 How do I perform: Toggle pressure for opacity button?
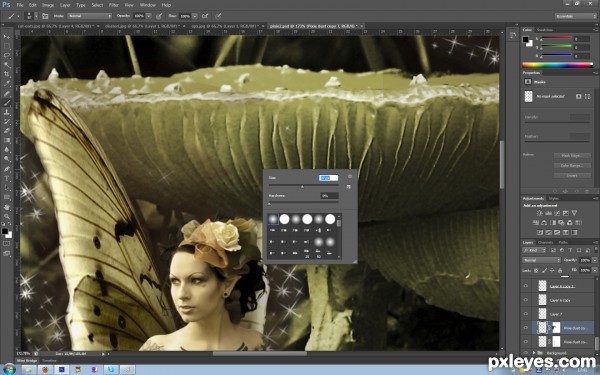click(x=159, y=16)
